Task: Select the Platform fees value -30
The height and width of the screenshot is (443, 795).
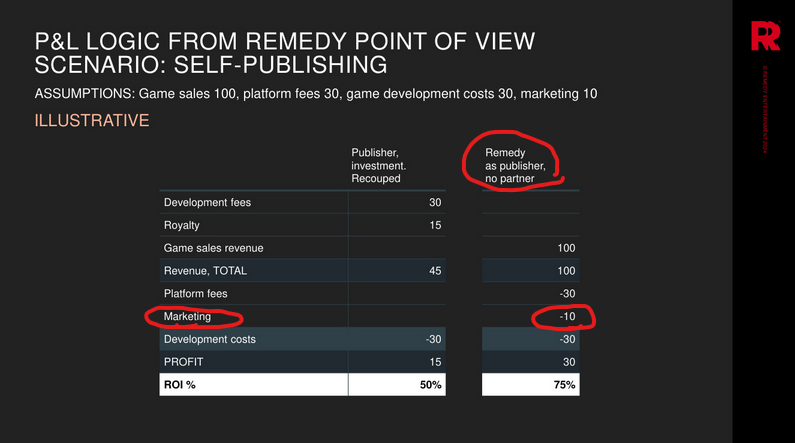Action: 567,293
